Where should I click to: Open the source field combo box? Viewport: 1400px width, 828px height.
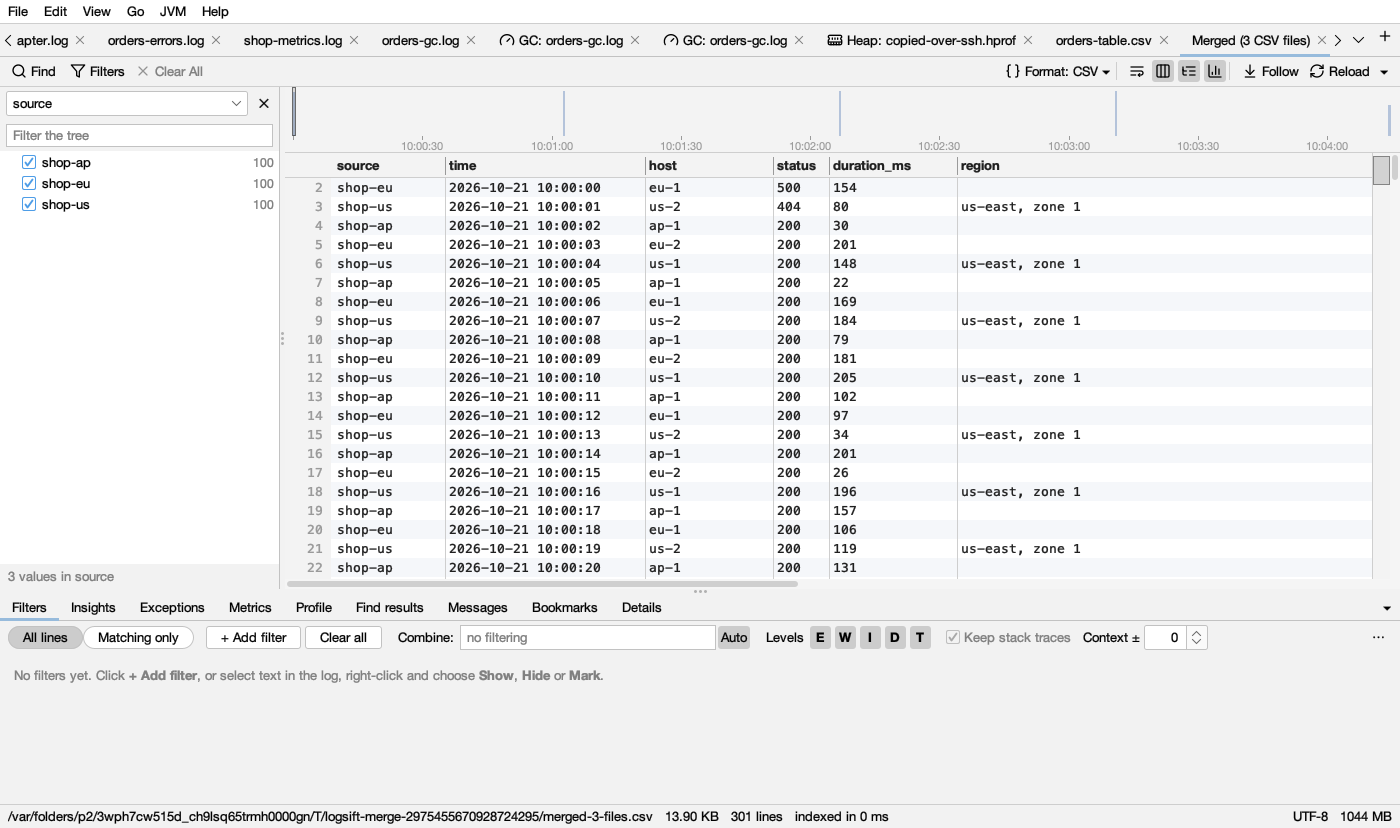pyautogui.click(x=127, y=103)
